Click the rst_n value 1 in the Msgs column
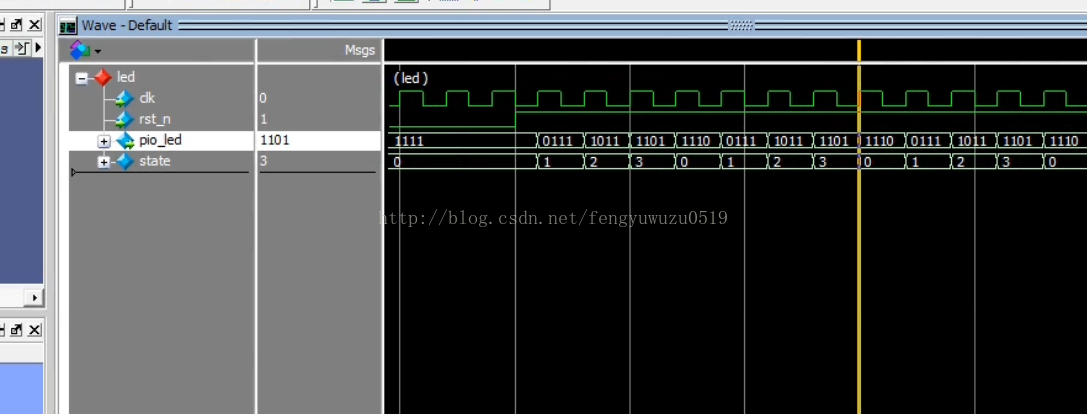This screenshot has height=414, width=1087. (x=263, y=119)
